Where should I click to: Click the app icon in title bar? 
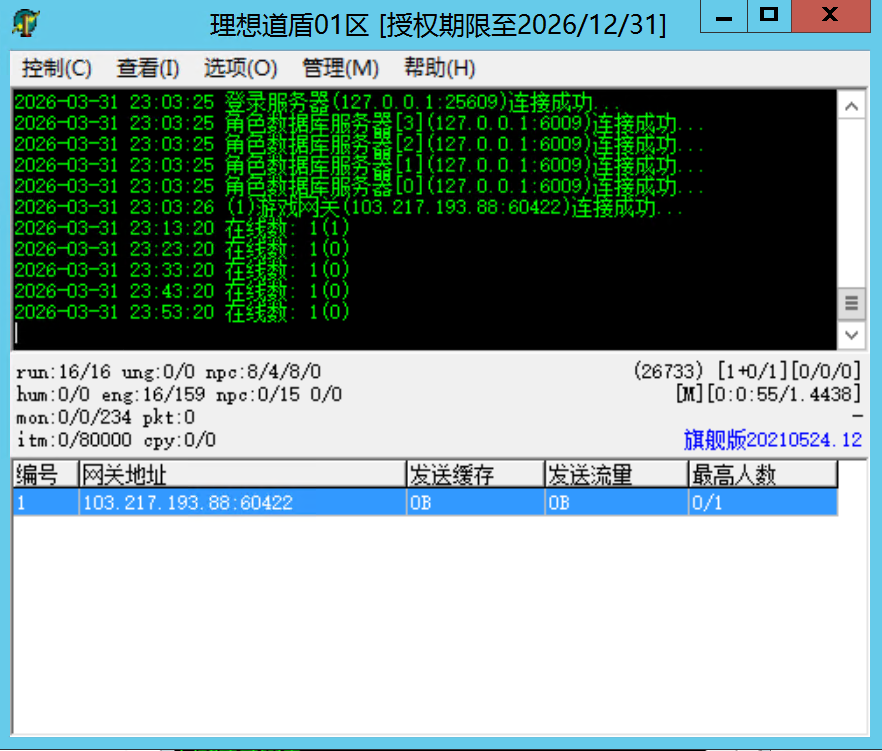26,22
